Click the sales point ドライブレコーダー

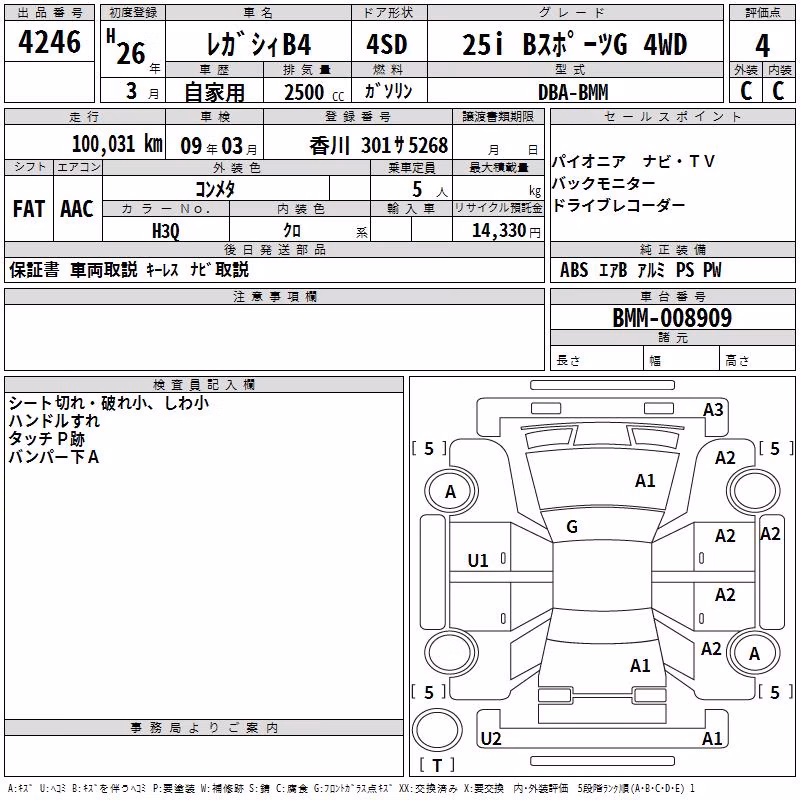coord(618,205)
